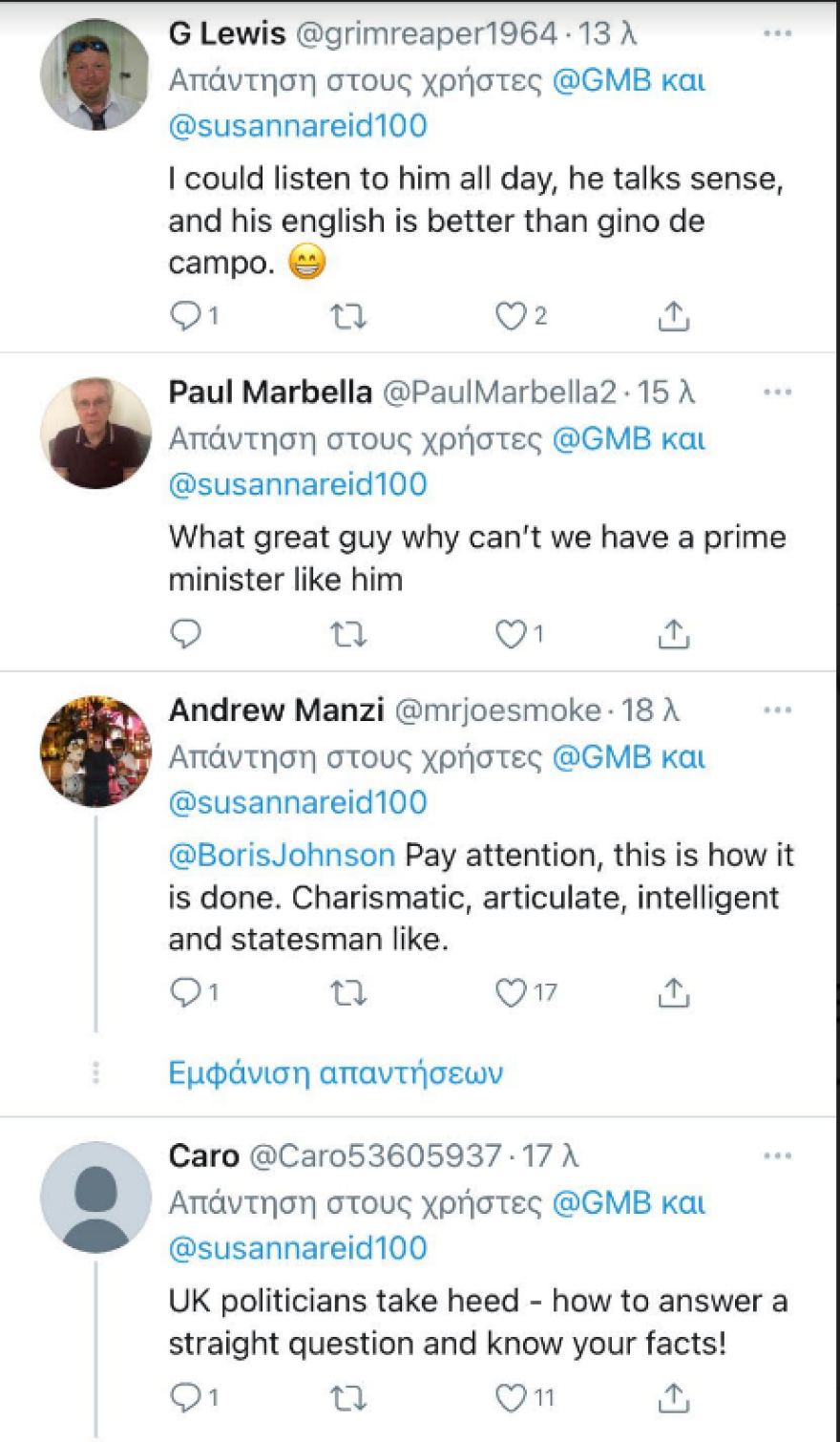Reply to Caro's tweet
This screenshot has height=1442, width=840.
[185, 1398]
